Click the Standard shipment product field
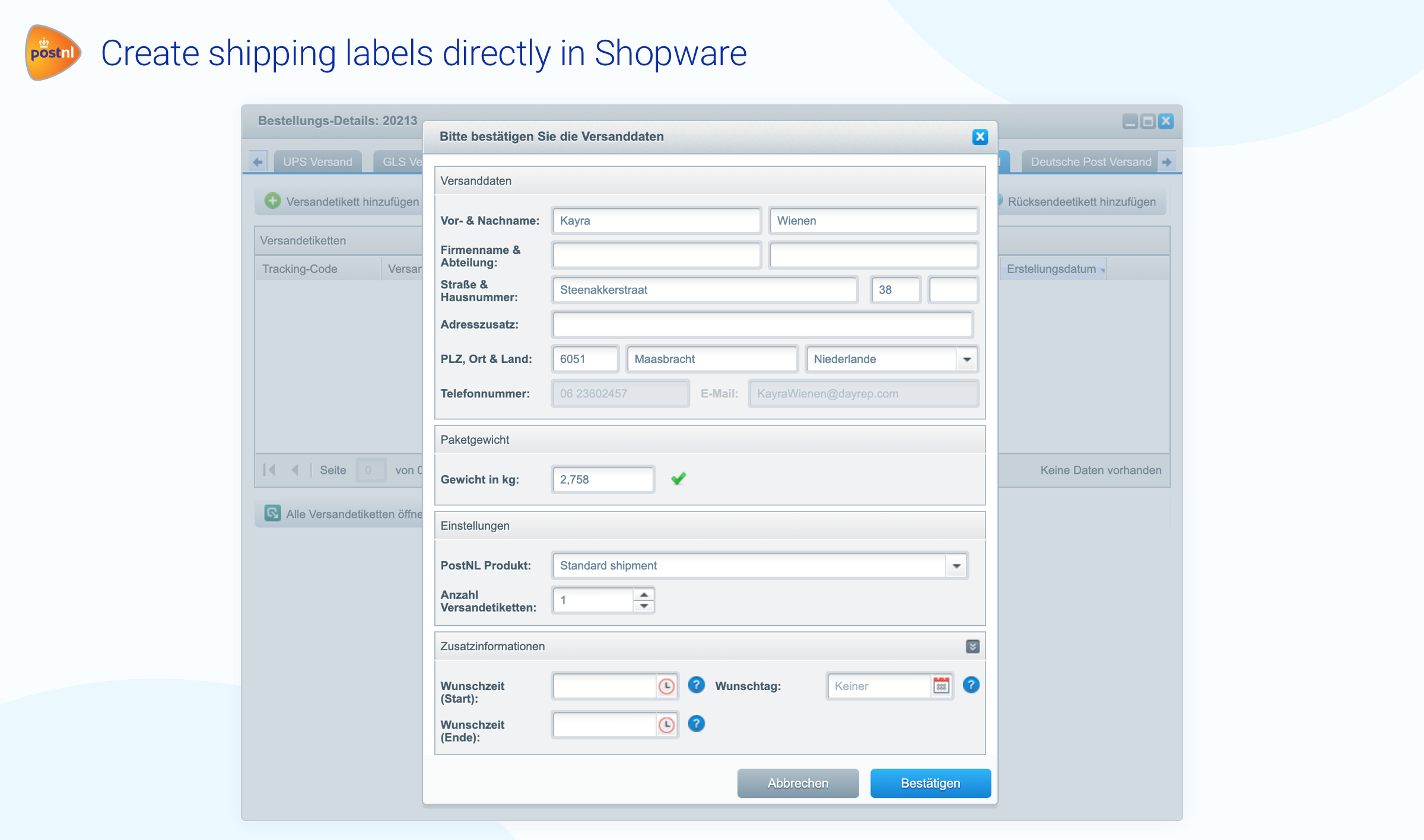The width and height of the screenshot is (1424, 840). click(x=749, y=566)
